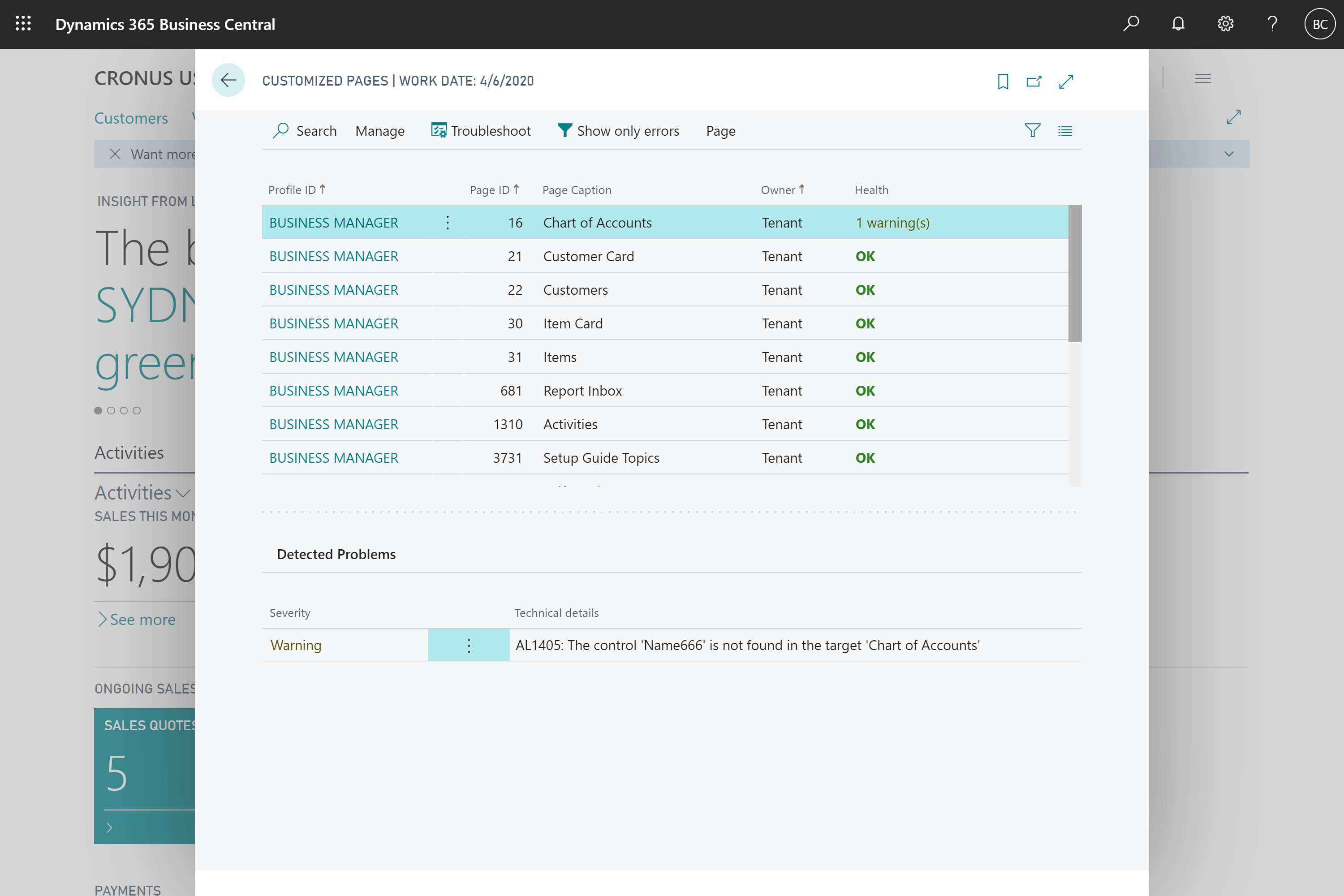
Task: Click BUSINESS MANAGER link for Items row
Action: [333, 357]
